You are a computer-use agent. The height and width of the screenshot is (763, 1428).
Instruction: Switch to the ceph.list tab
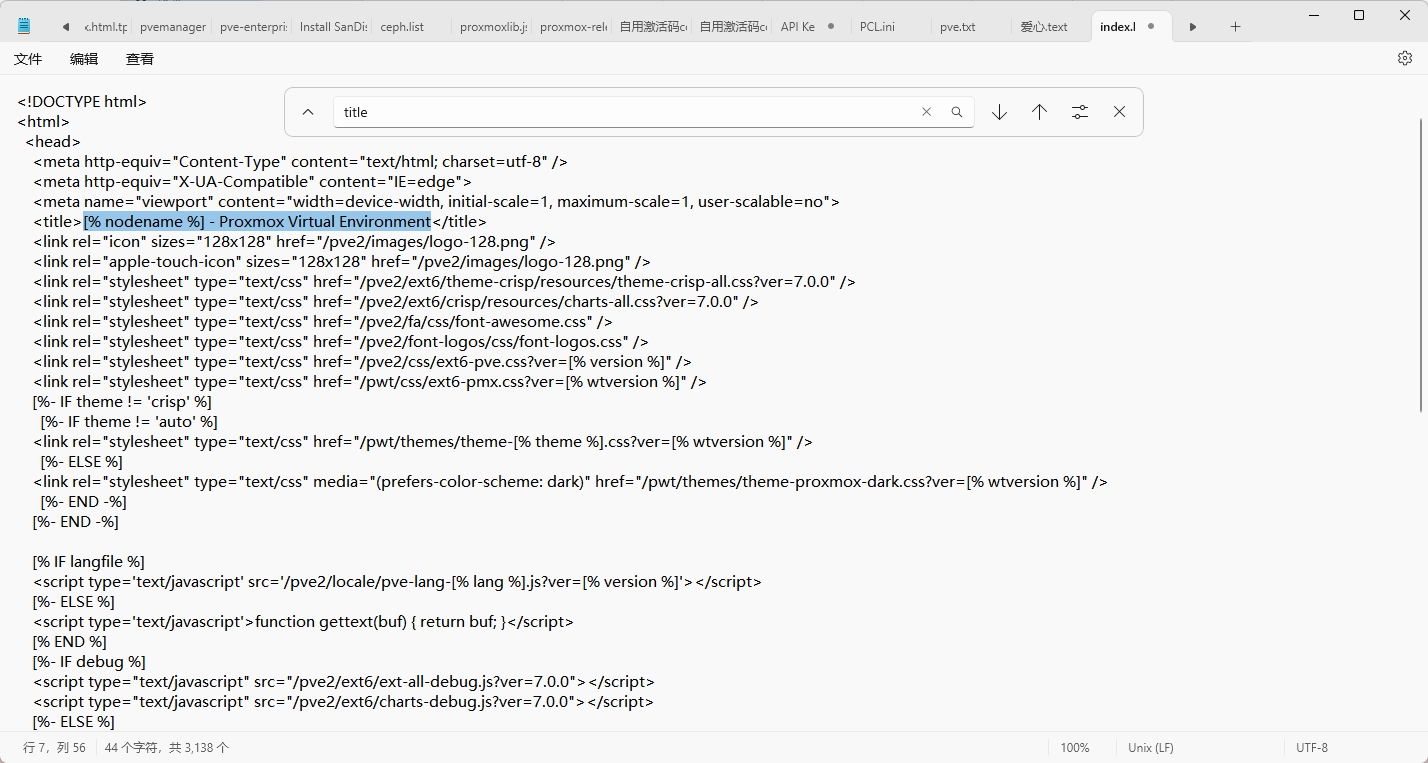click(412, 27)
